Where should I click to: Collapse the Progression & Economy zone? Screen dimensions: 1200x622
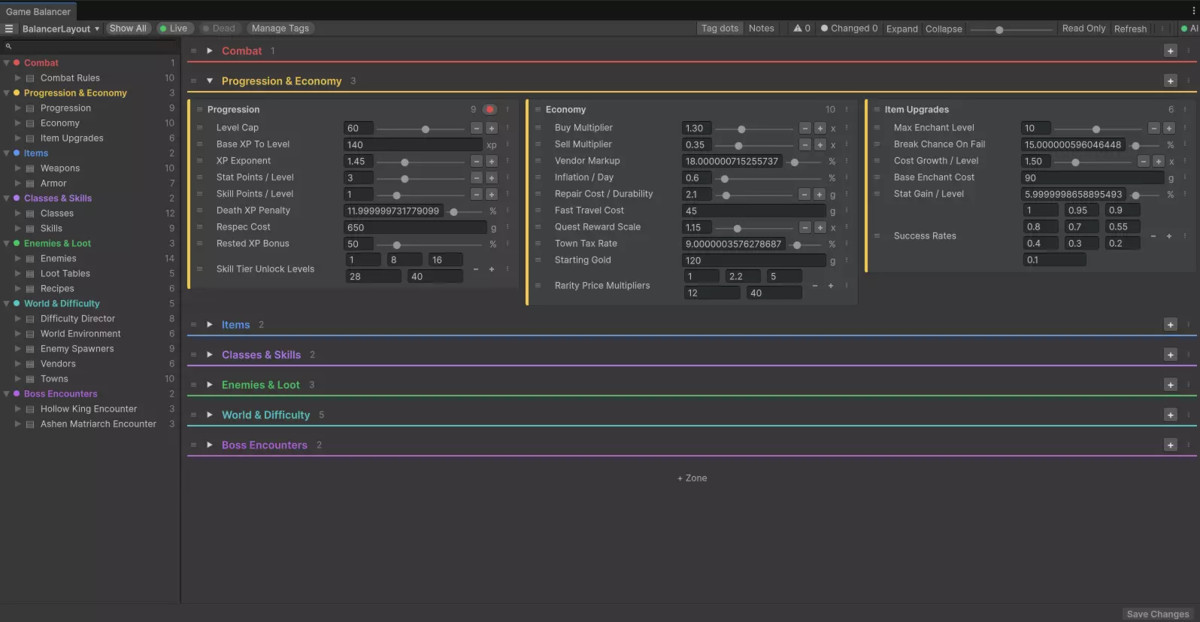[x=210, y=81]
